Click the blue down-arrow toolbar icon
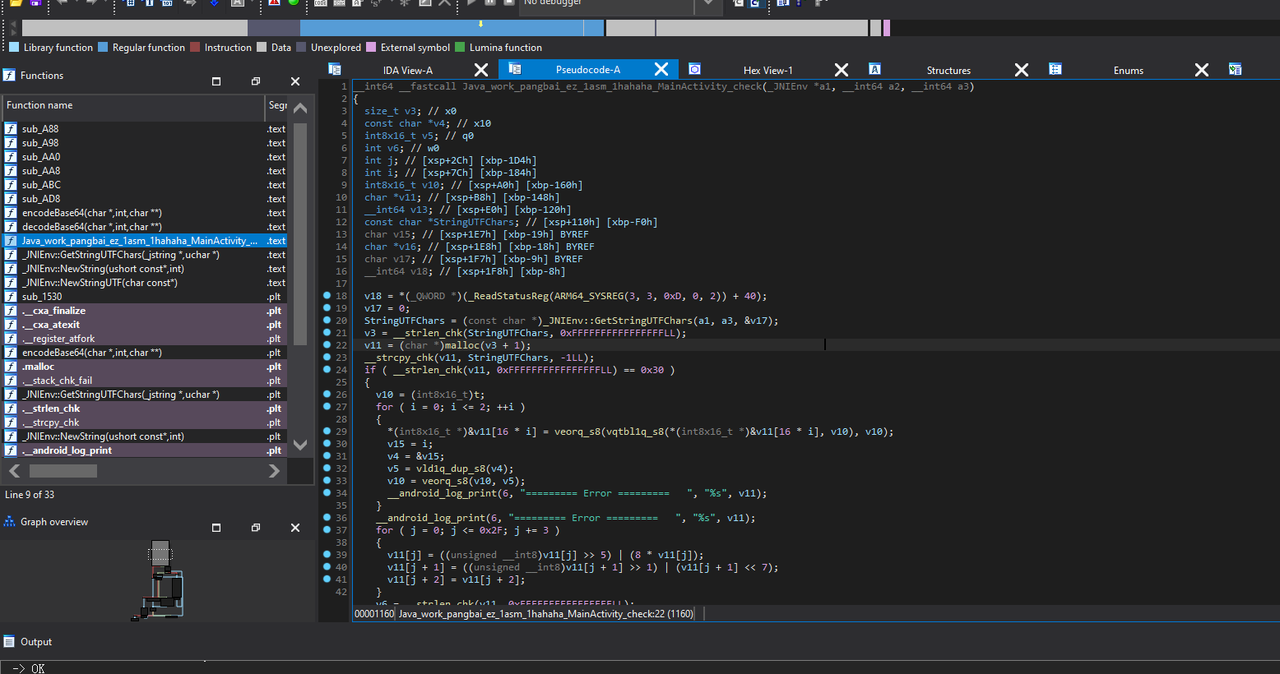The width and height of the screenshot is (1280, 674). [x=216, y=3]
